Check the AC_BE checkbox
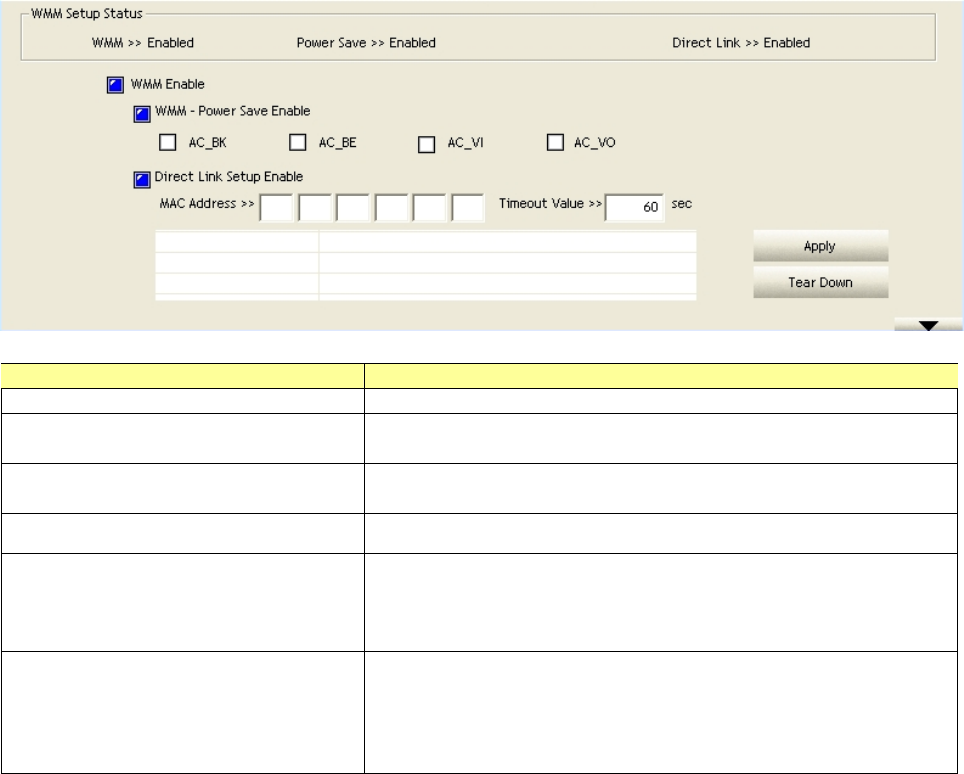 click(x=298, y=142)
